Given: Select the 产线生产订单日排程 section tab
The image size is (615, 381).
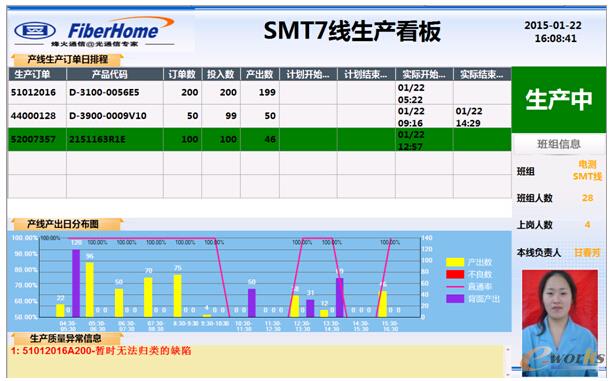Looking at the screenshot, I should pos(67,60).
